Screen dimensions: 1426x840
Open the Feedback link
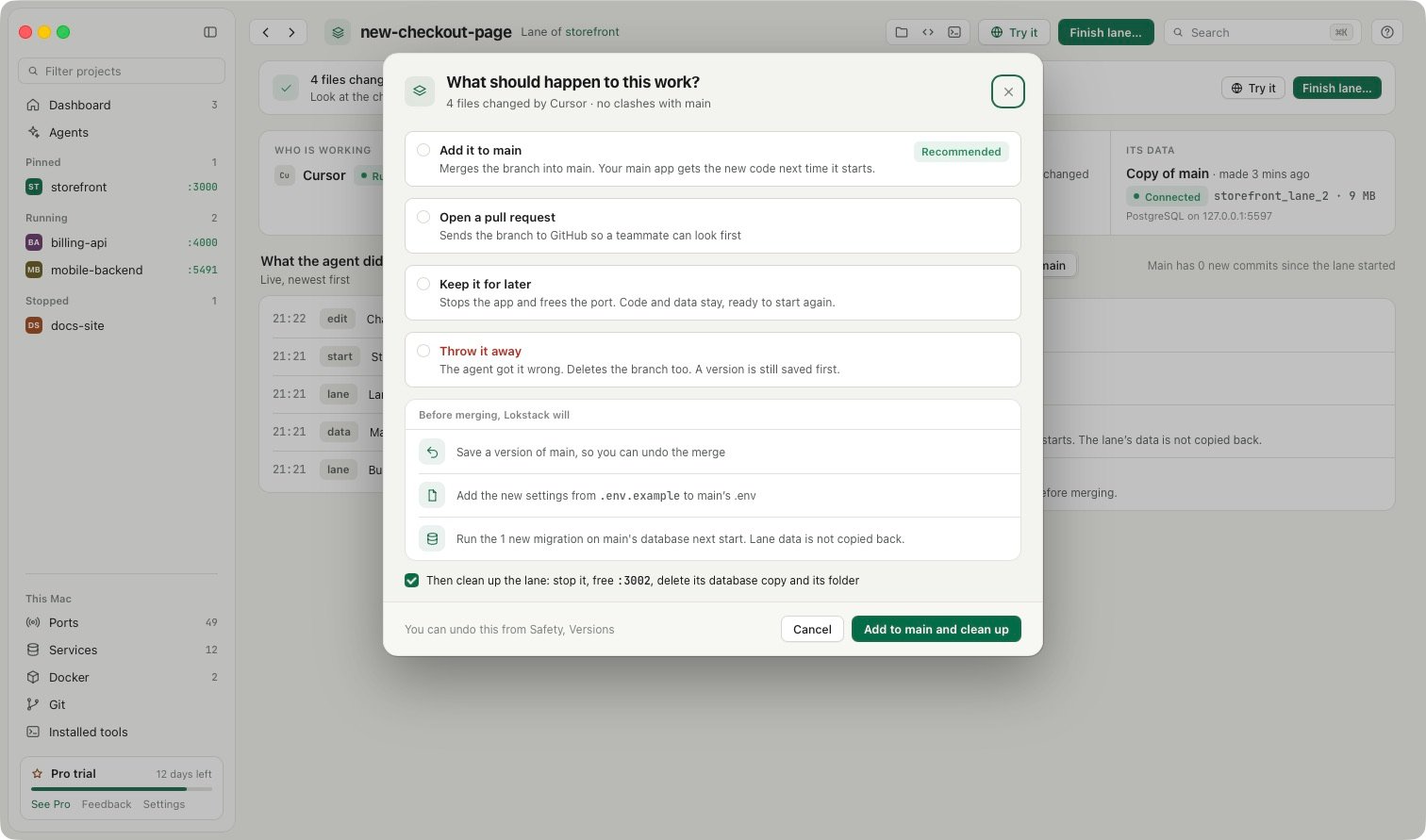[107, 804]
